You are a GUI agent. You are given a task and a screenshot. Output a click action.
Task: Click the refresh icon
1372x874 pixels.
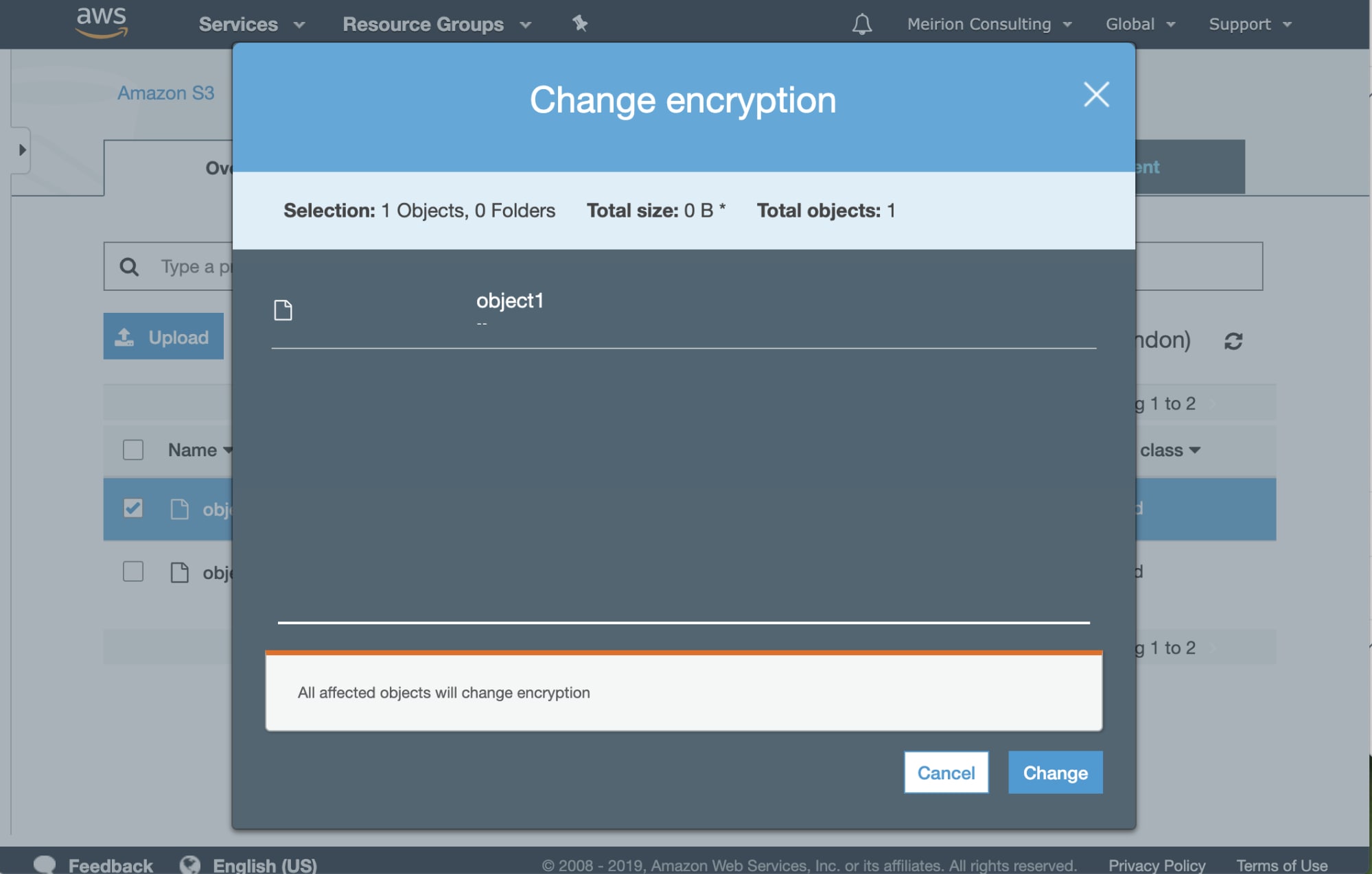pos(1233,341)
